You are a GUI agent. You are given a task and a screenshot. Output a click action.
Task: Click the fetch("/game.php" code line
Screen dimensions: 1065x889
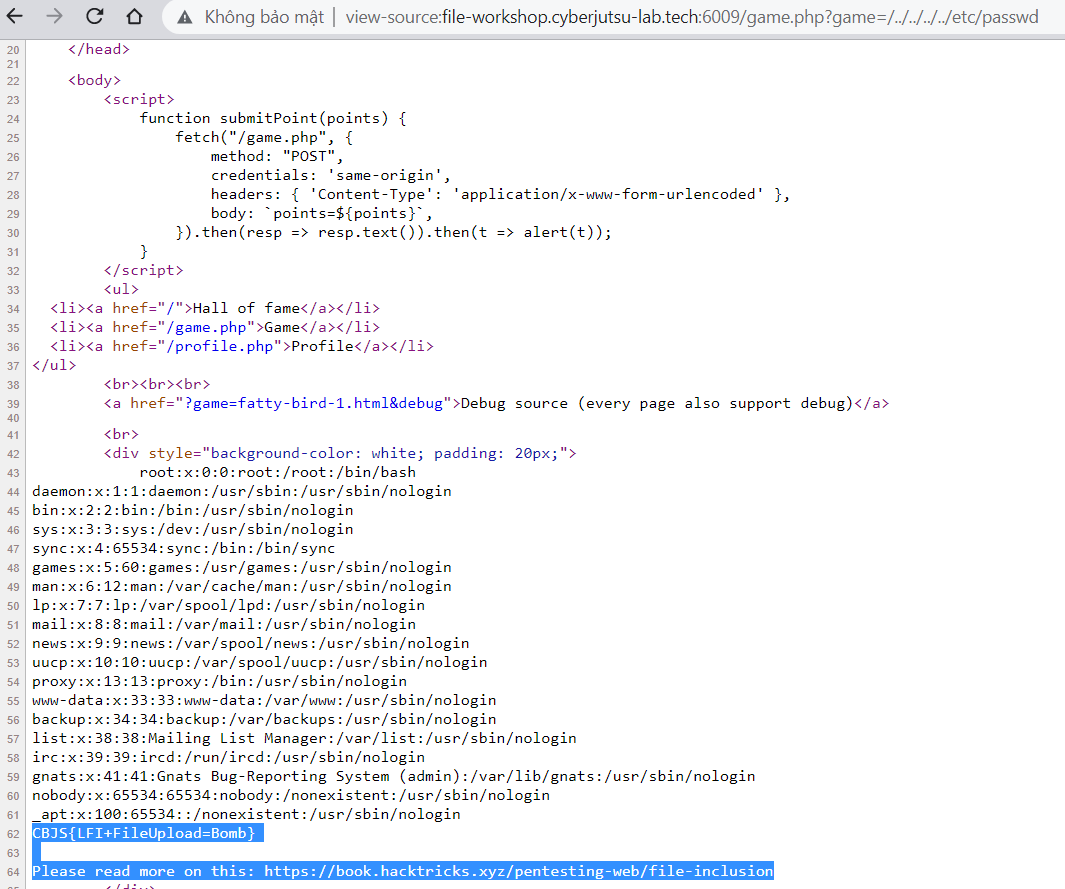(x=264, y=137)
